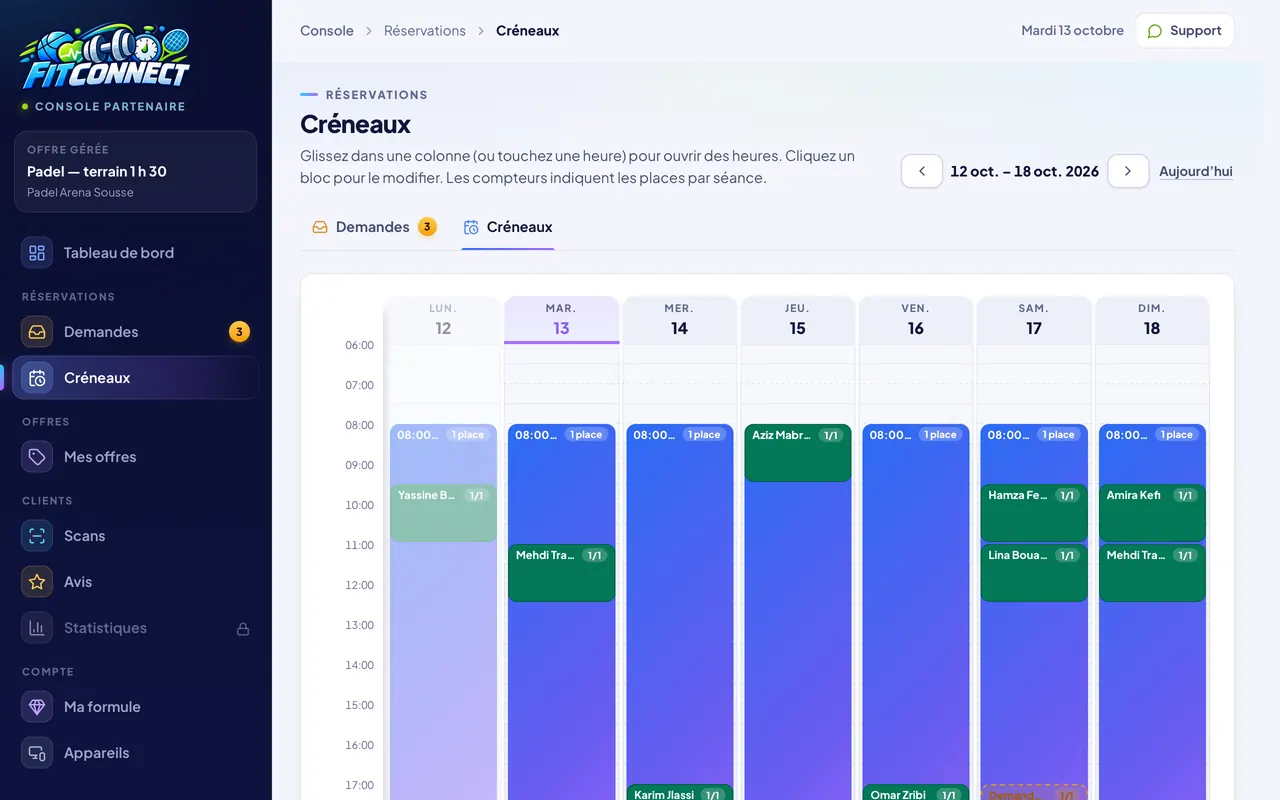Select the Lundi 12 day header
This screenshot has height=800, width=1280.
(x=443, y=320)
